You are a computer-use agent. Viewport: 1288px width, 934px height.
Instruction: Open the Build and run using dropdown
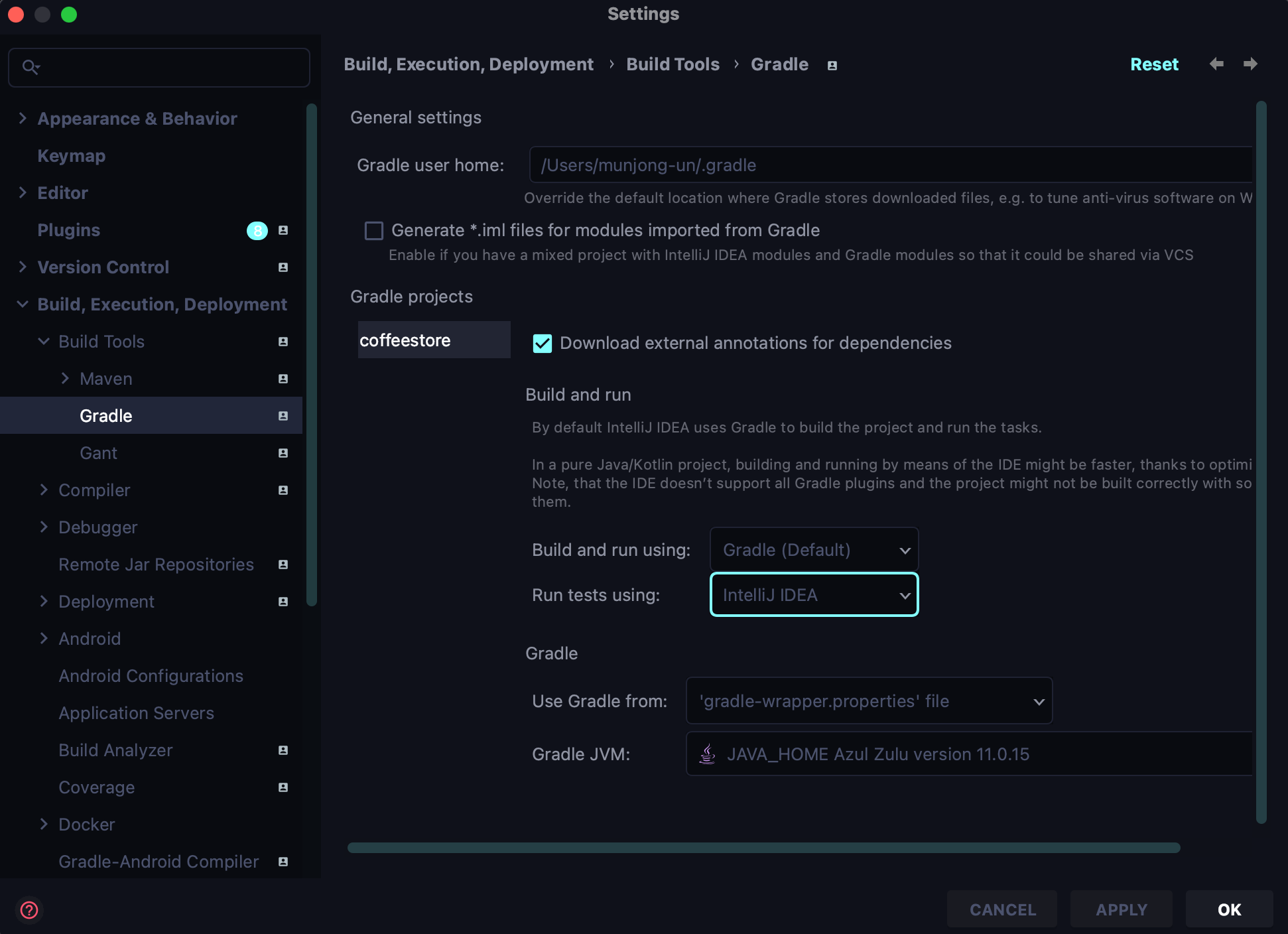tap(814, 550)
